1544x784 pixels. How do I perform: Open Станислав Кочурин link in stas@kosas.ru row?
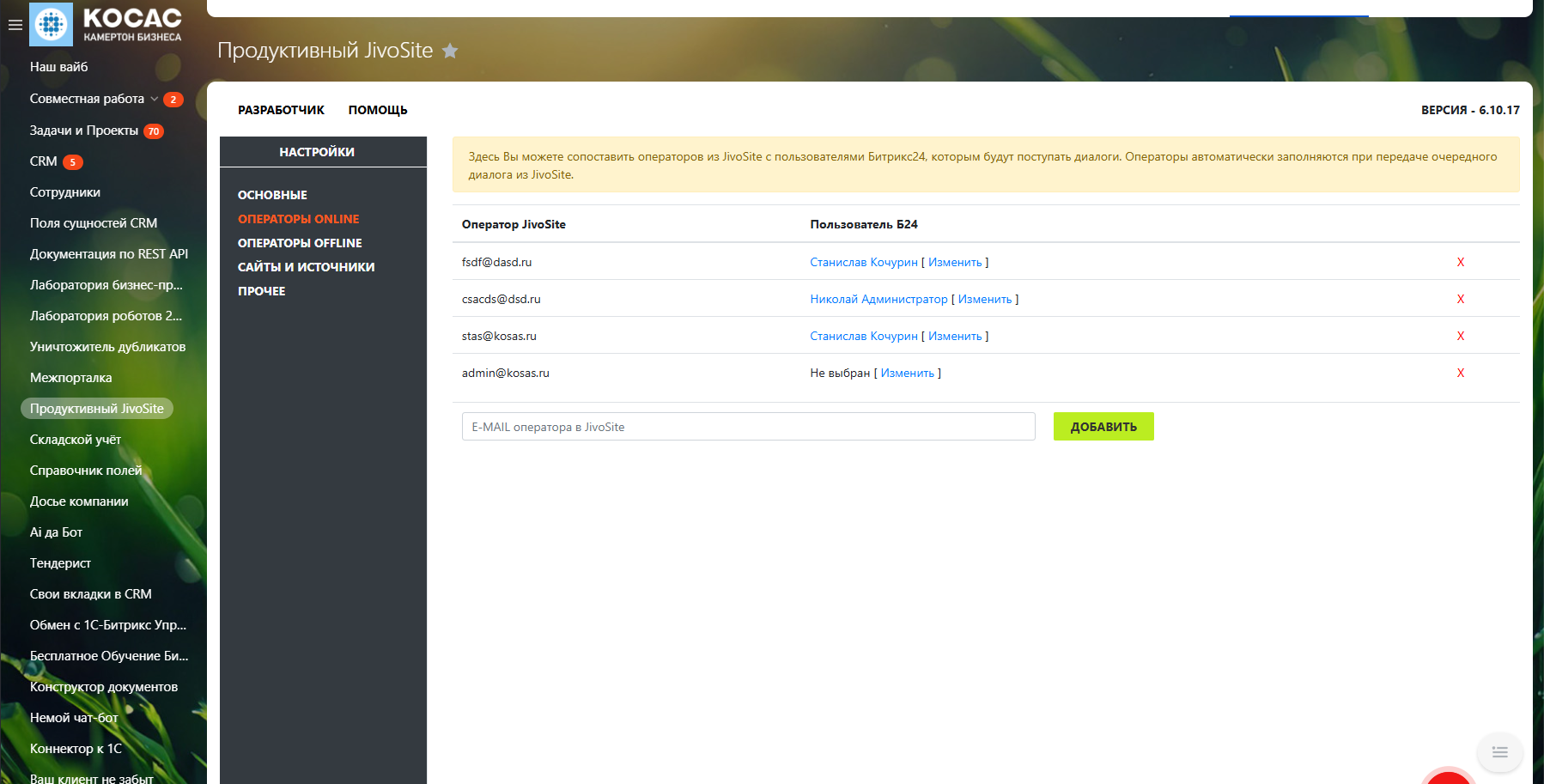click(x=864, y=336)
